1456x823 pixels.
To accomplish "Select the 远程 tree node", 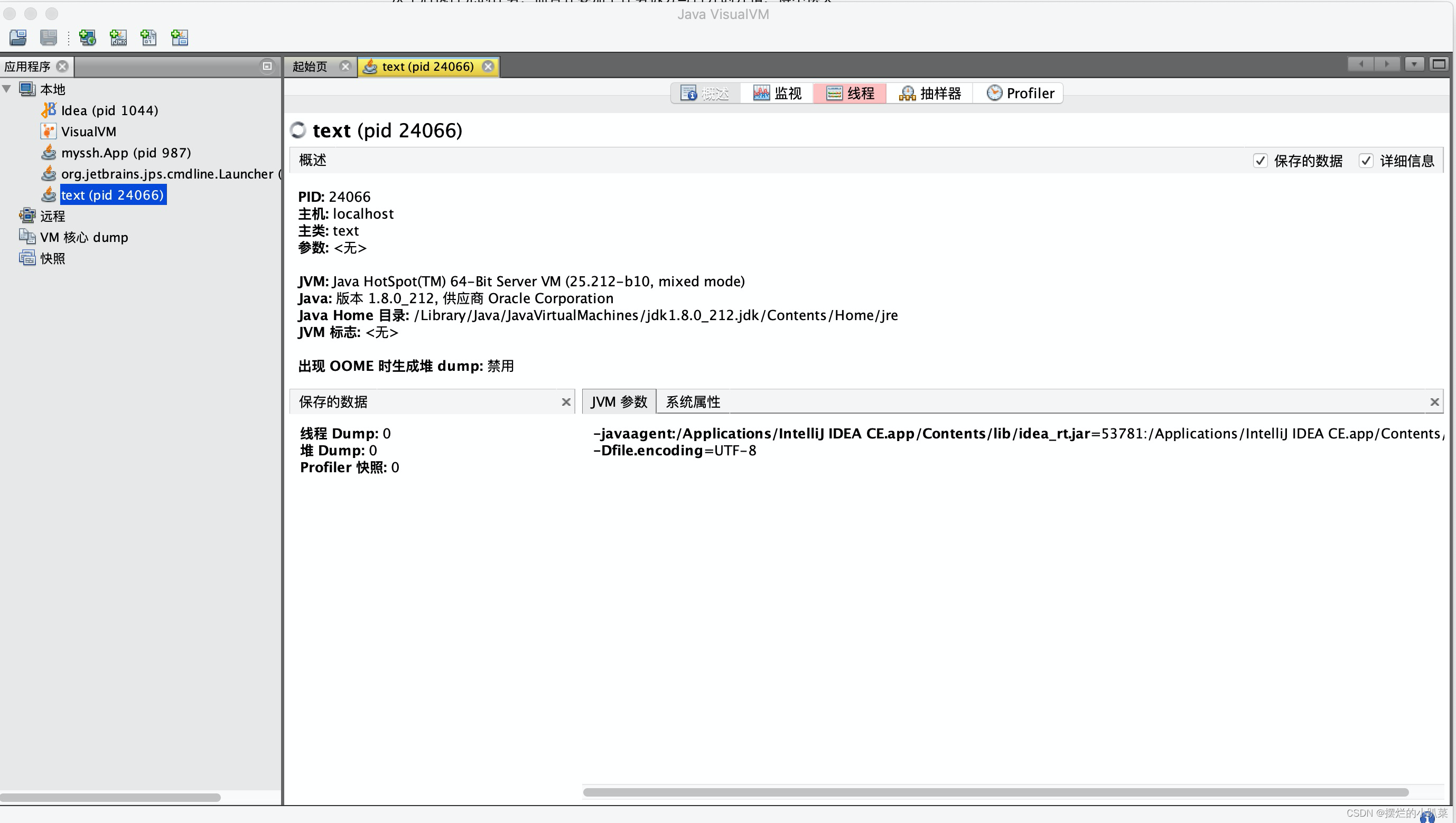I will tap(52, 216).
